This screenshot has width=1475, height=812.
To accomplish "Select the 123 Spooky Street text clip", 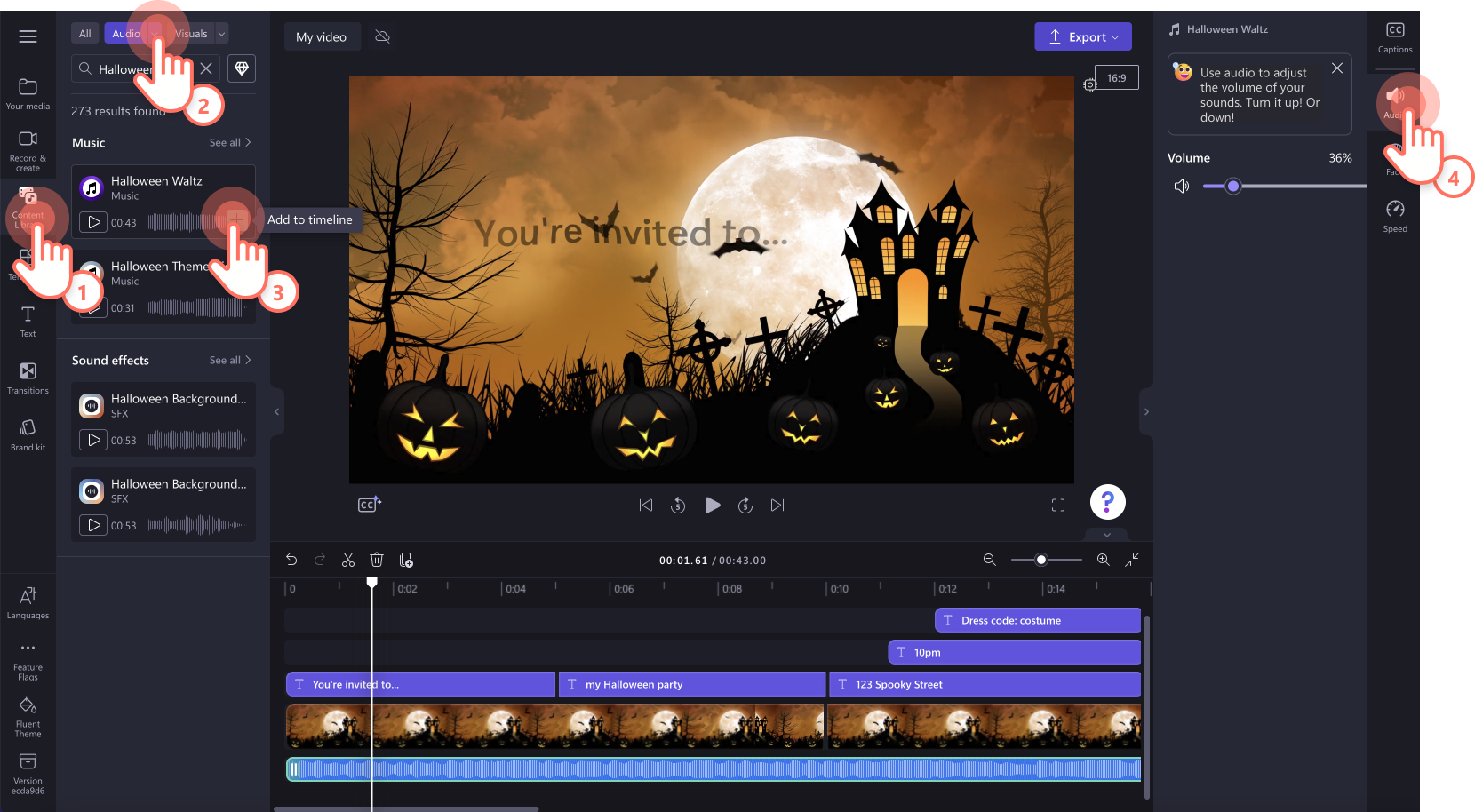I will click(x=985, y=684).
